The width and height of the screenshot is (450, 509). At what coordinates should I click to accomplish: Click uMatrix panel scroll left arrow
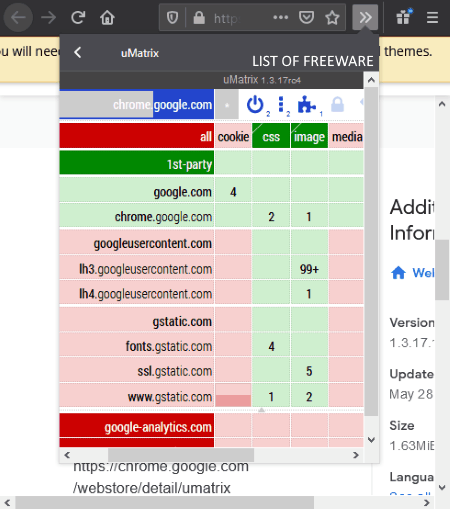click(67, 455)
